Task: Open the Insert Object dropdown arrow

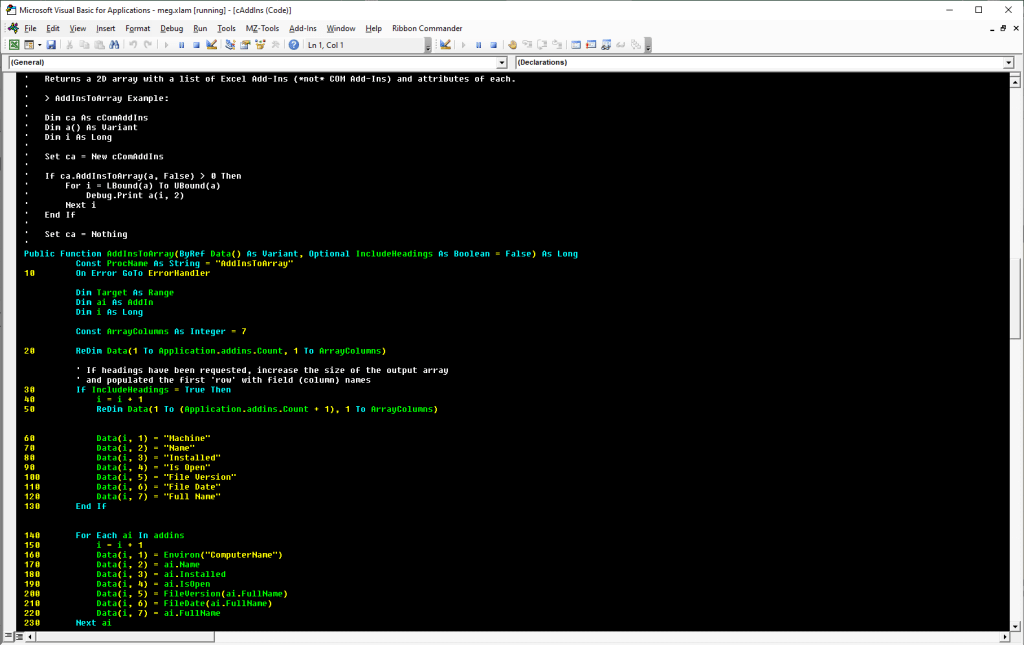Action: tap(38, 46)
